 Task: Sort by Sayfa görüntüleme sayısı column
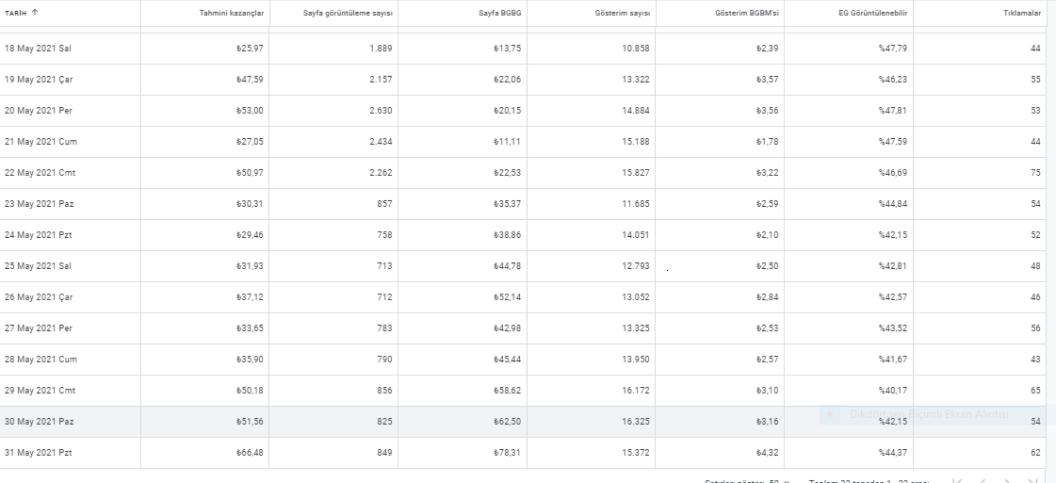pos(348,13)
